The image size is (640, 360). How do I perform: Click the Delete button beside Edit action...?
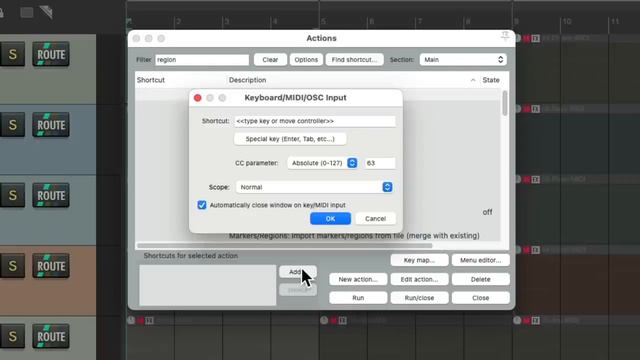pos(480,279)
